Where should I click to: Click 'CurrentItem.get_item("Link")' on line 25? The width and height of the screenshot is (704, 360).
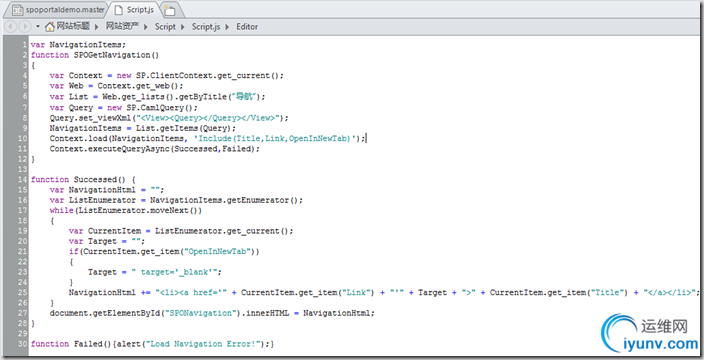308,293
